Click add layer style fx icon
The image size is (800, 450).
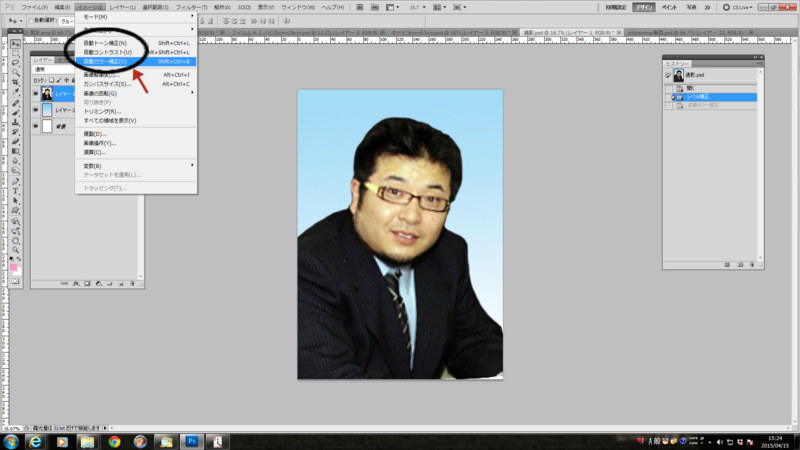[76, 283]
